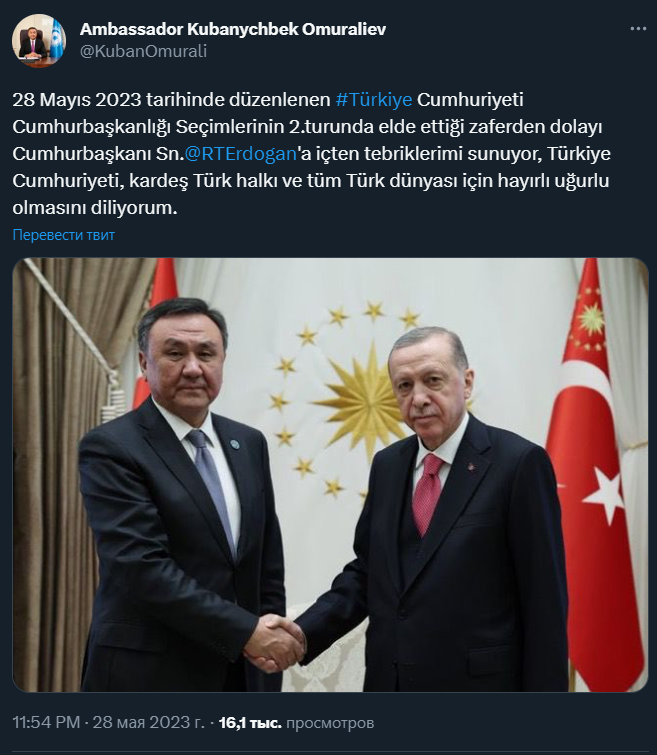Select the tweet text starting 28 Mayıs 2023
Screen dimensions: 657x755
click(x=312, y=154)
